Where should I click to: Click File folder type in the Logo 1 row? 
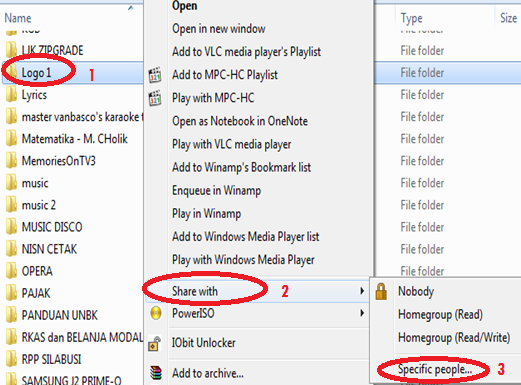tap(422, 73)
